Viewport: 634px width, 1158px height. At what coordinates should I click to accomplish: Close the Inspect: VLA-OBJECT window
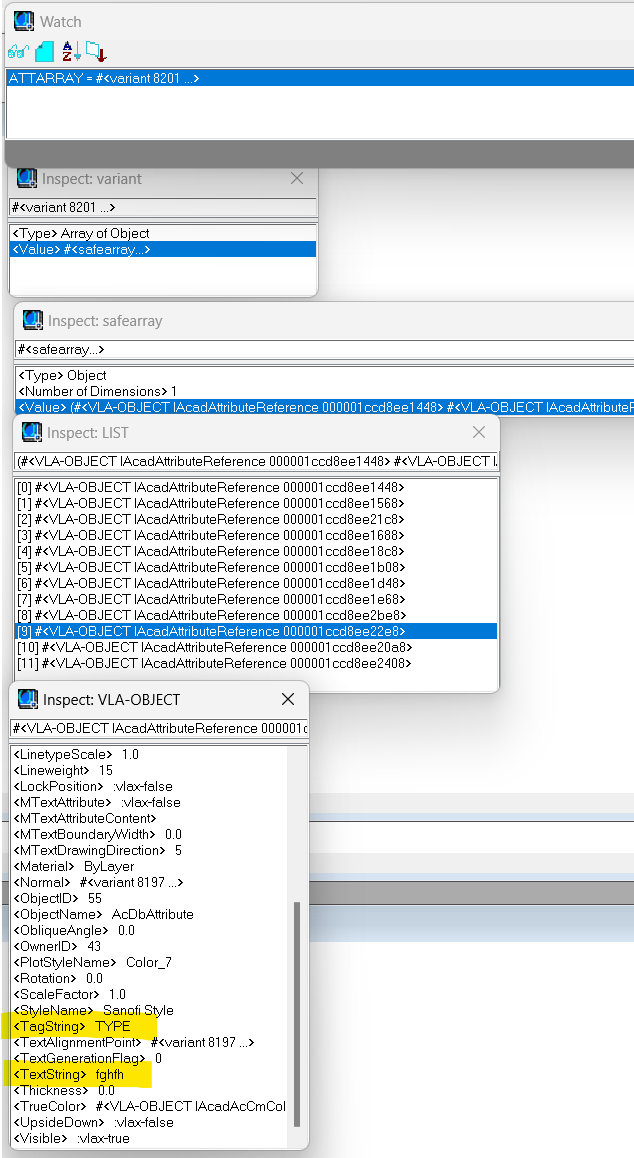pyautogui.click(x=288, y=699)
